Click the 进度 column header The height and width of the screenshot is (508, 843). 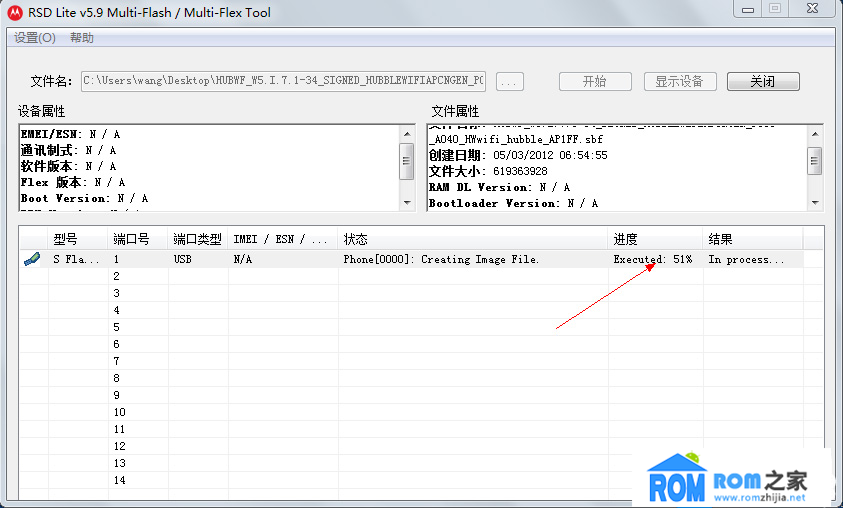(655, 239)
